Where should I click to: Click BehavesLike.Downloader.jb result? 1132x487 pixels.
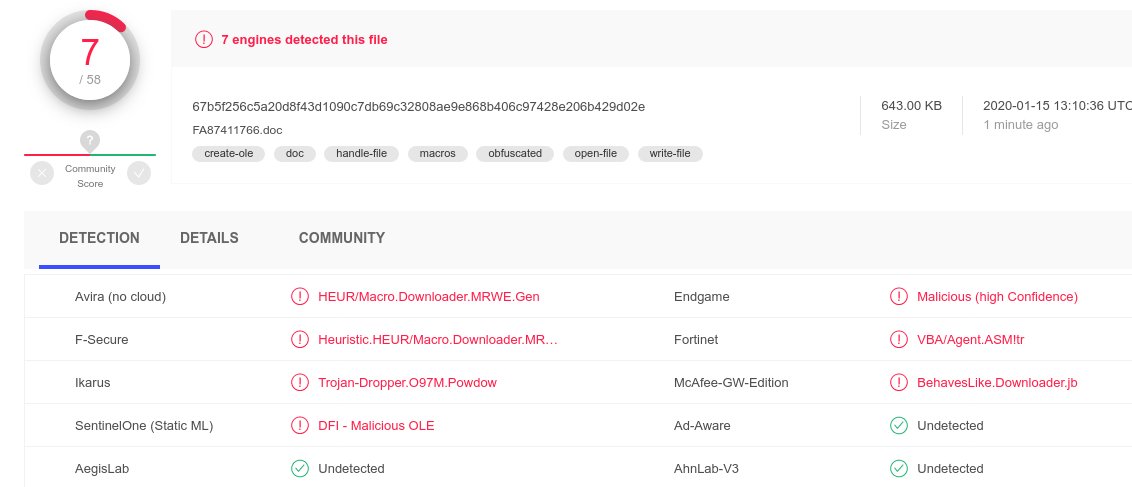(997, 382)
